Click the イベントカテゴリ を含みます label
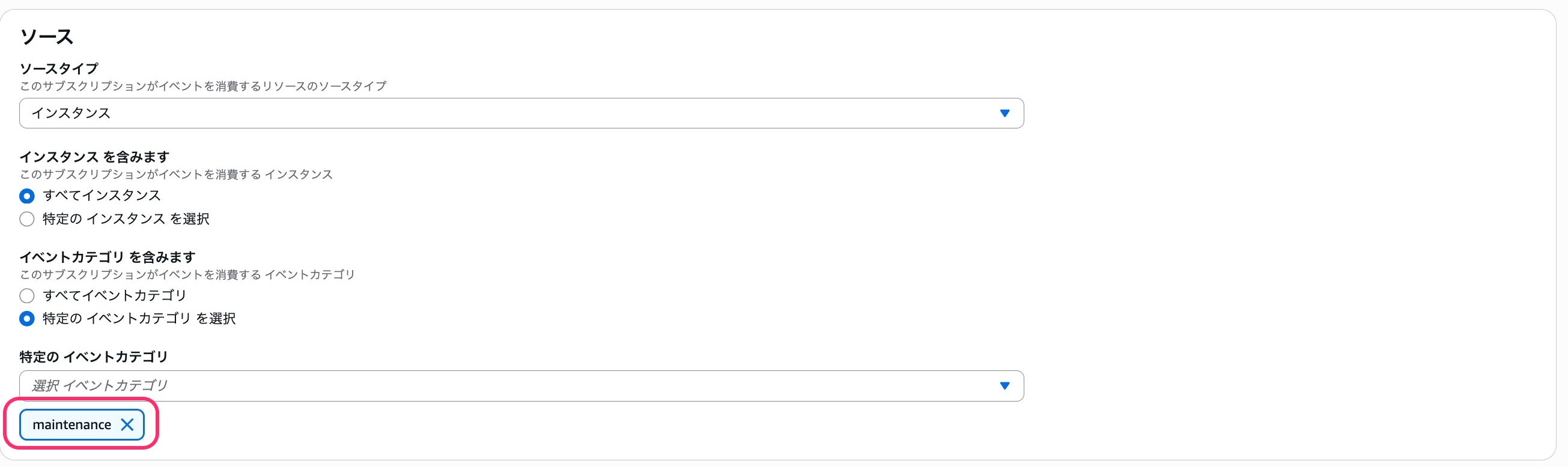1568x467 pixels. pos(107,256)
